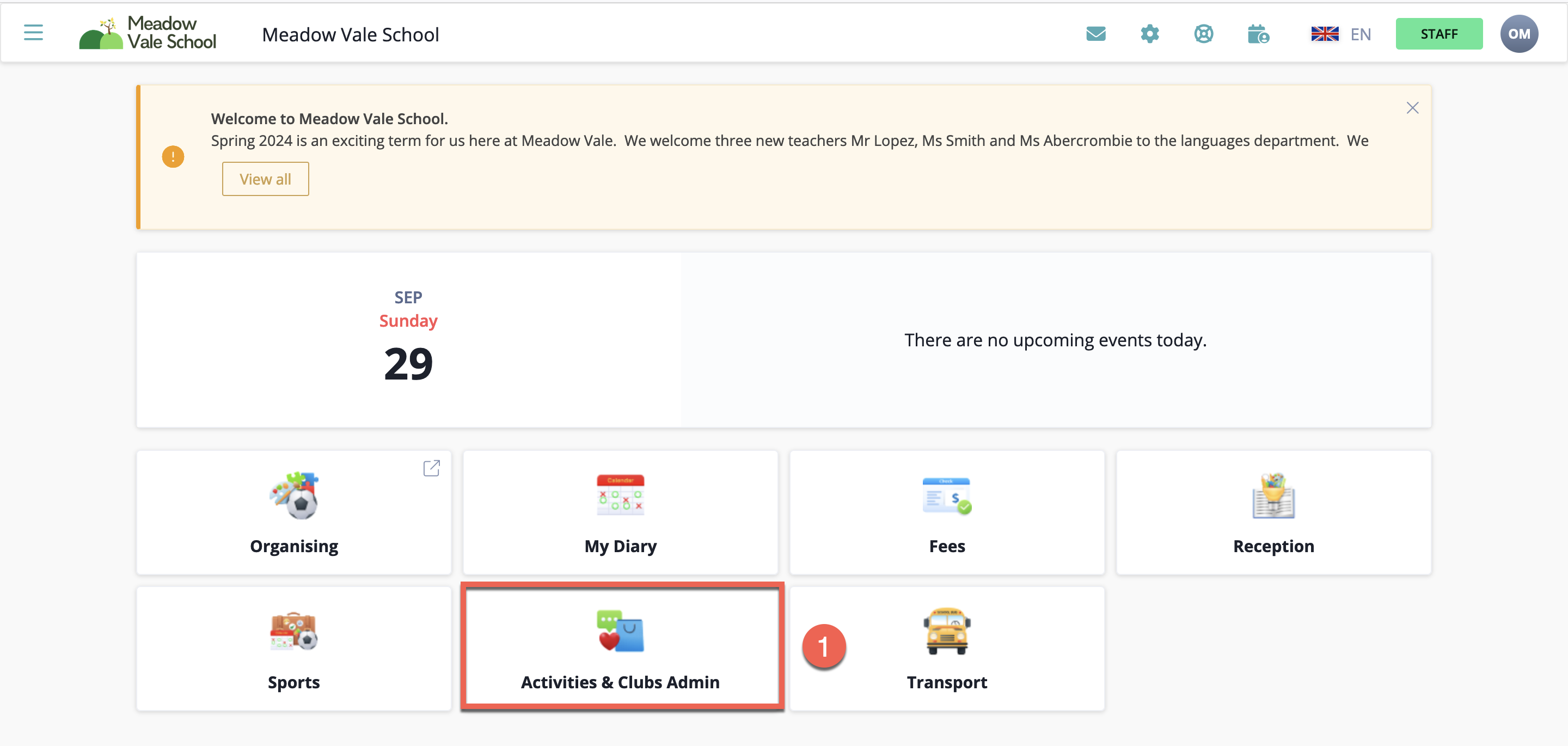Click the orange exclamation alert icon
Viewport: 1568px width, 746px height.
(173, 157)
